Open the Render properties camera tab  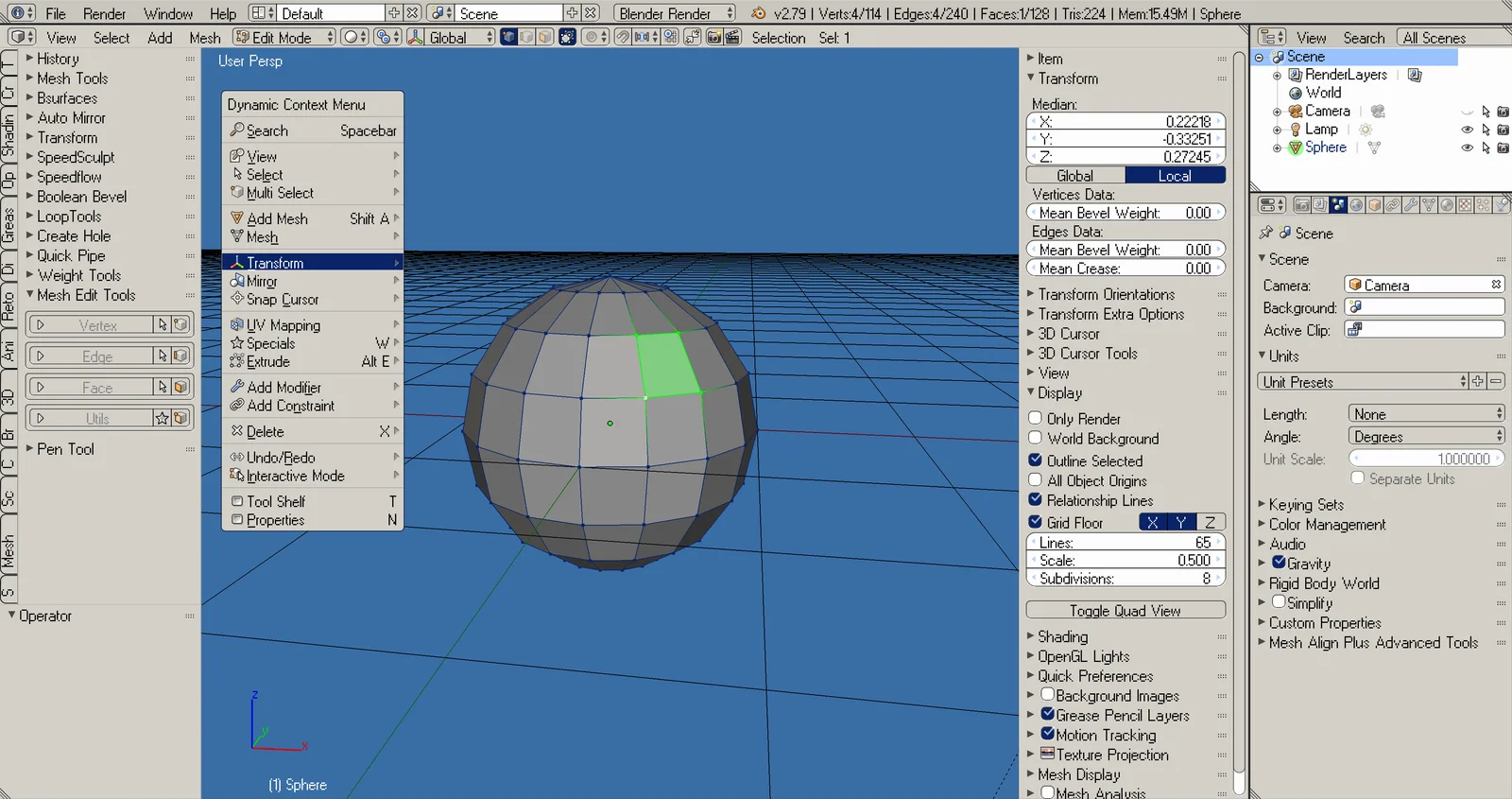1302,205
